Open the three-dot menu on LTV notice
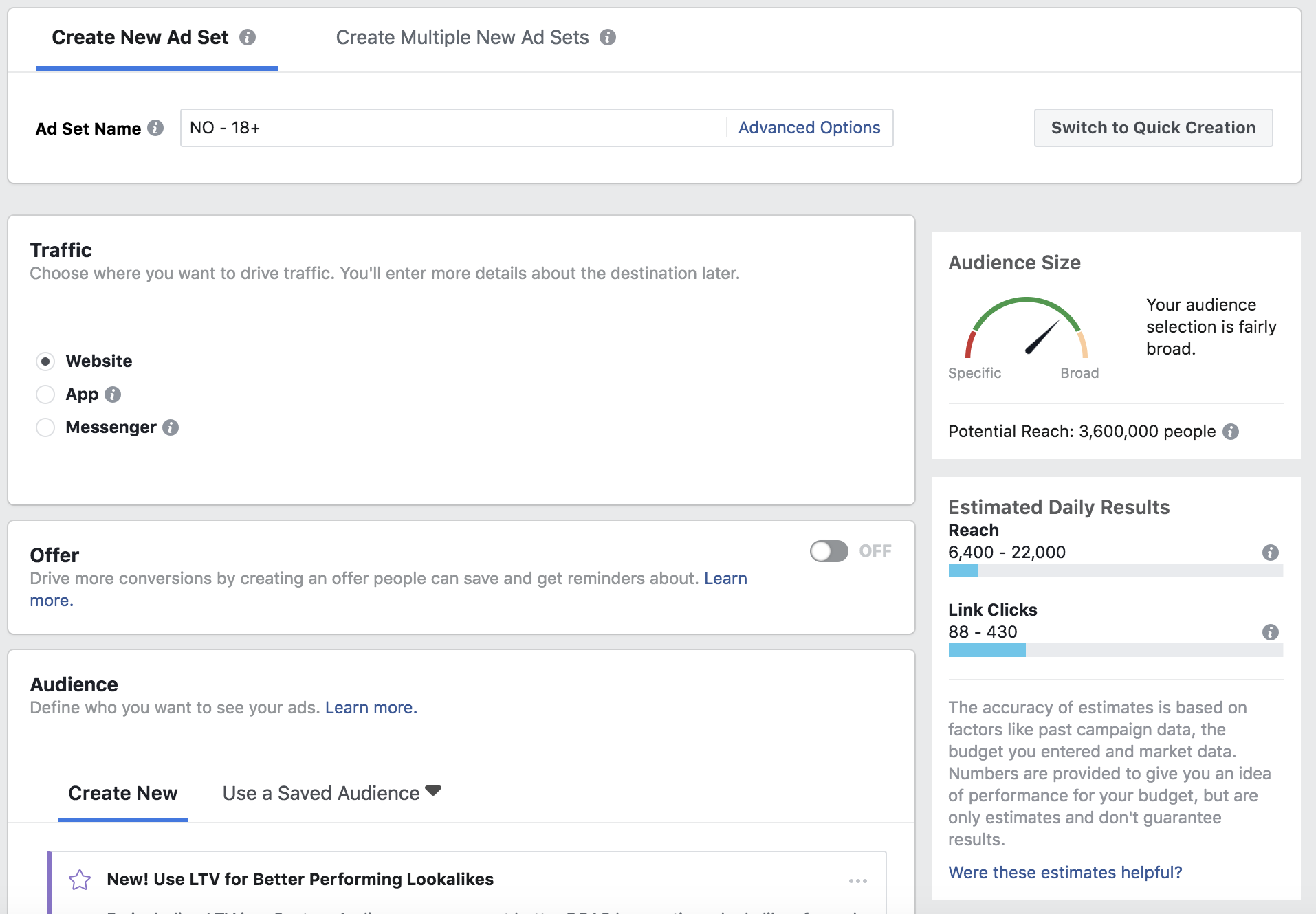 pyautogui.click(x=858, y=880)
